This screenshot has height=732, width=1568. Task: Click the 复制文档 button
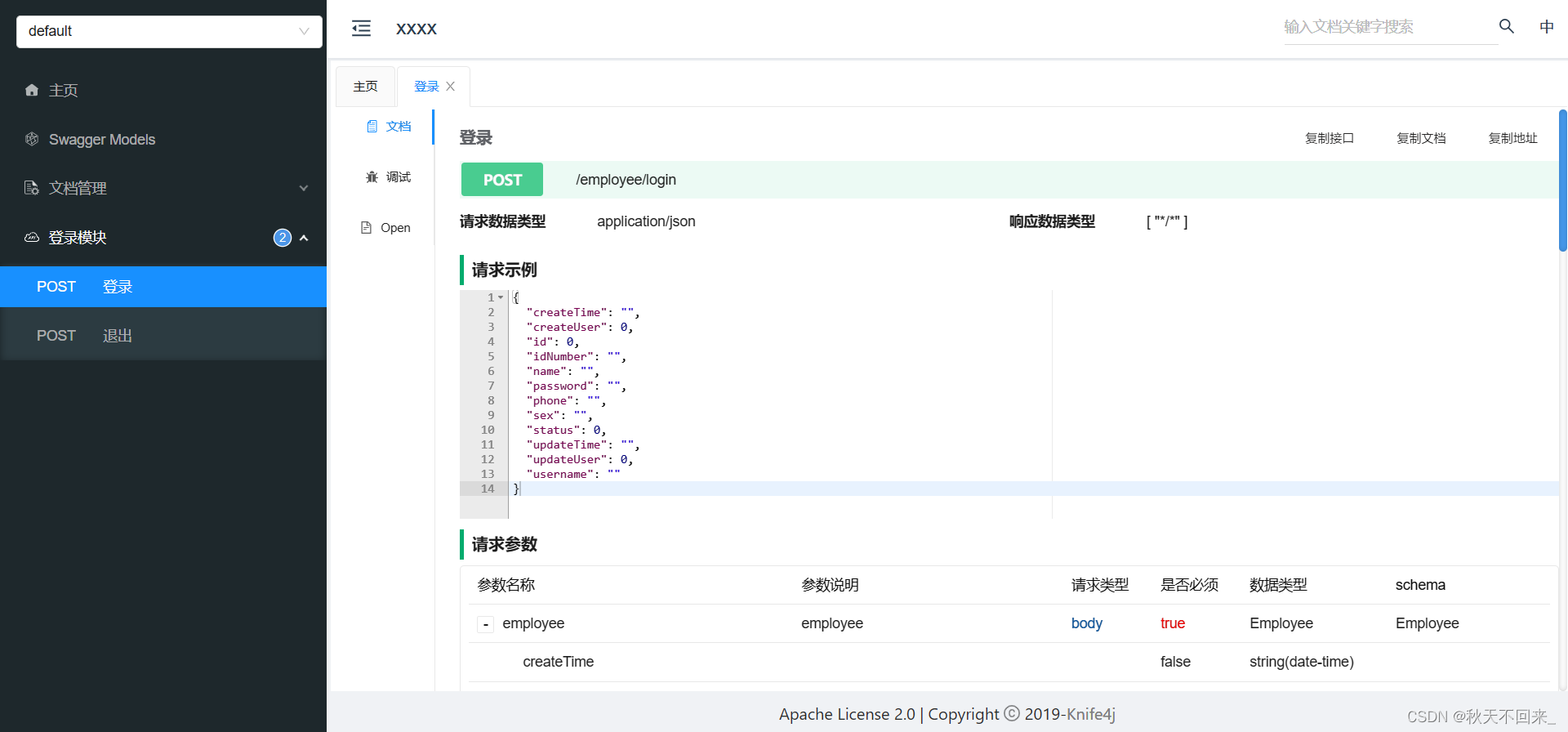click(1421, 138)
